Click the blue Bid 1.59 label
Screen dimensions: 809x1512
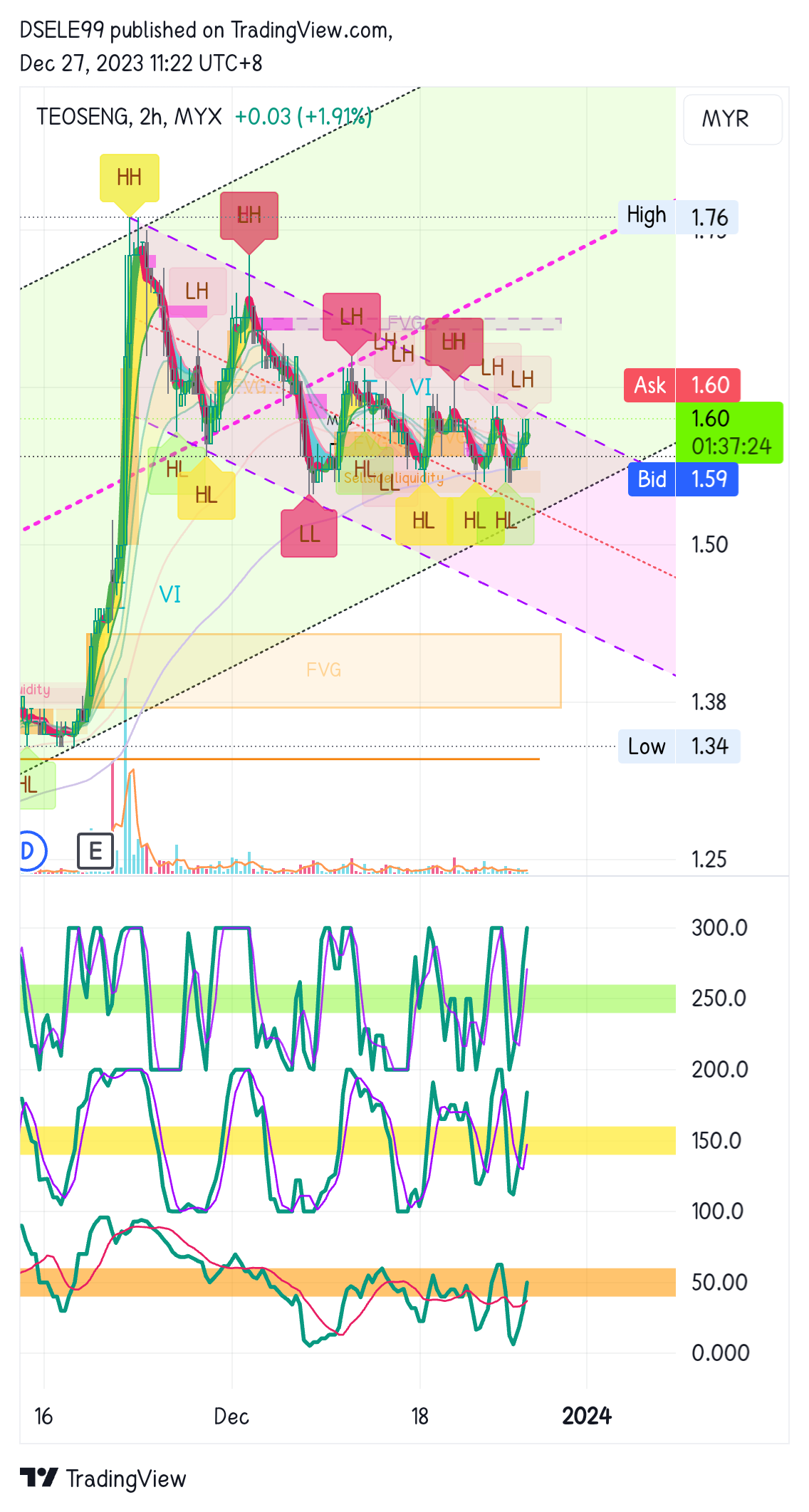[x=683, y=479]
